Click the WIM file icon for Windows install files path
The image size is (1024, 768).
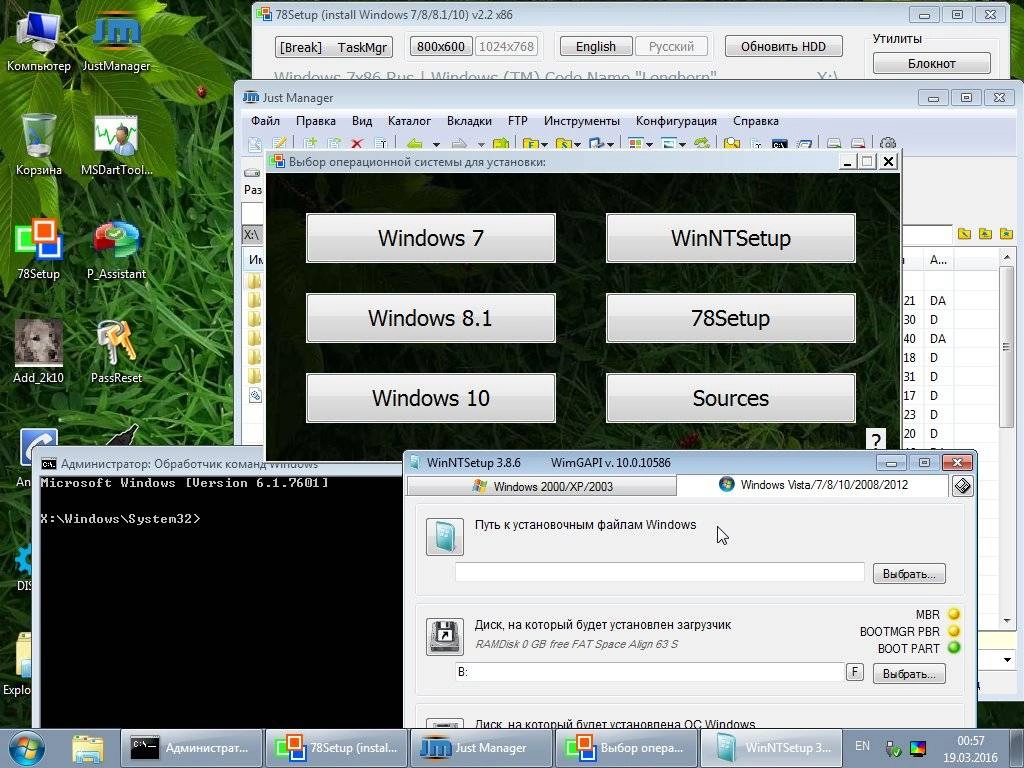445,537
